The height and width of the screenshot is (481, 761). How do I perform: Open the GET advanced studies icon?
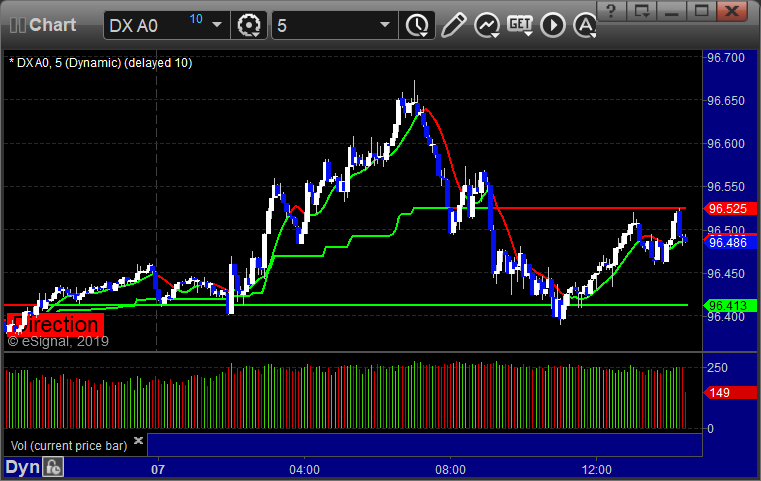[520, 25]
